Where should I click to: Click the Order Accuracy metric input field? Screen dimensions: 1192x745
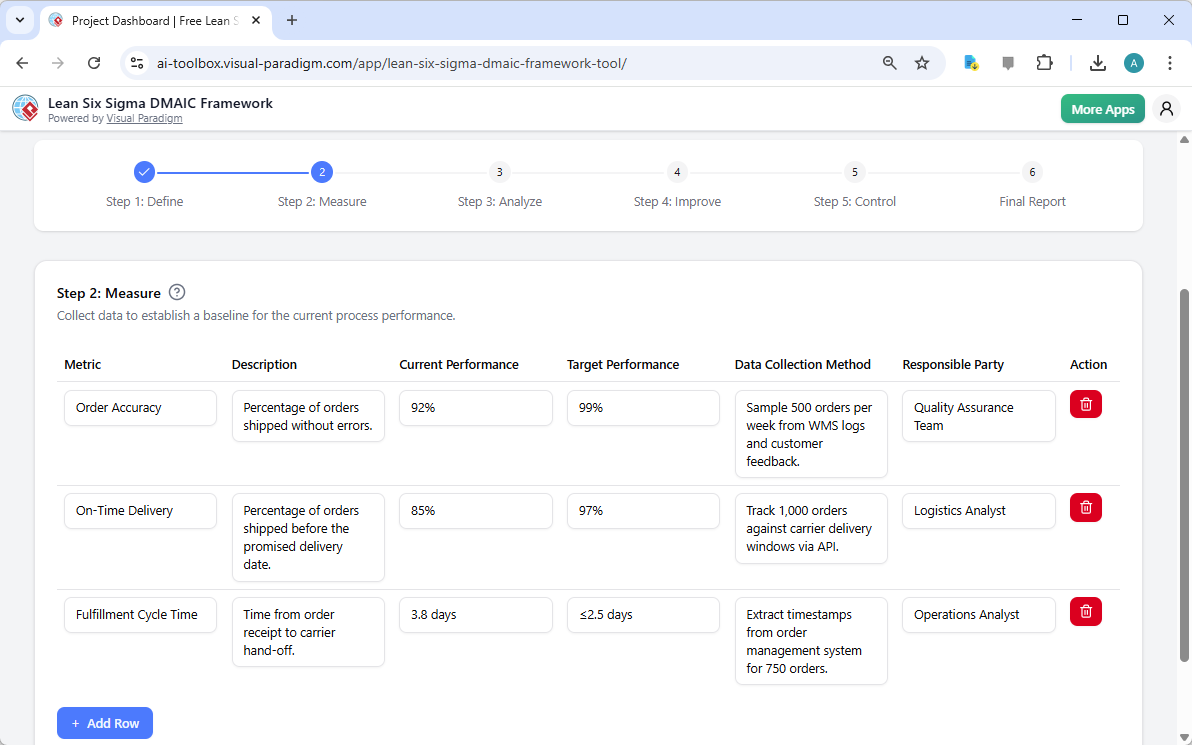pyautogui.click(x=140, y=407)
